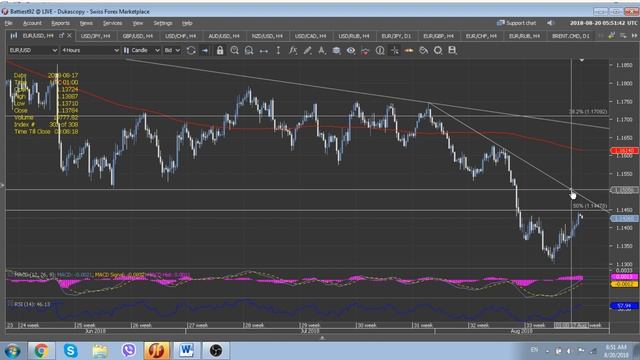Switch to NZD/USD H4 chart tab
This screenshot has width=640, height=360.
coord(267,36)
